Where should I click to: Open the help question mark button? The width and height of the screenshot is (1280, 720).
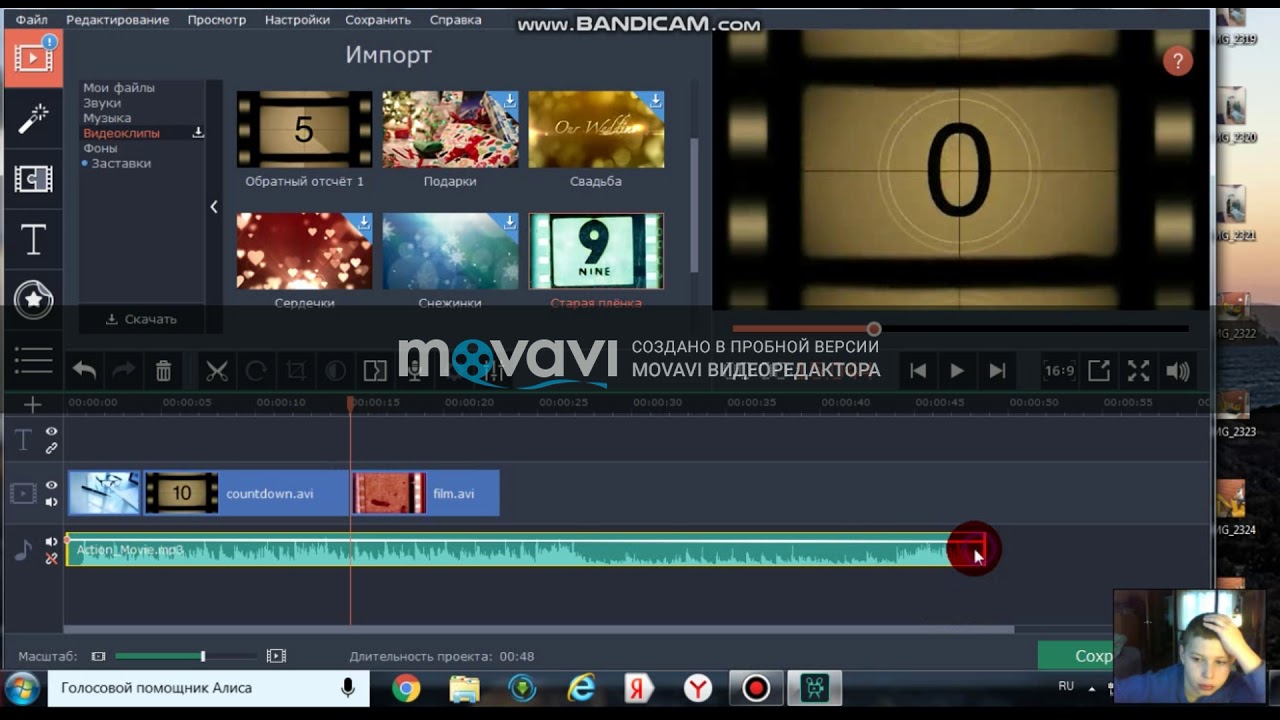pyautogui.click(x=1178, y=61)
